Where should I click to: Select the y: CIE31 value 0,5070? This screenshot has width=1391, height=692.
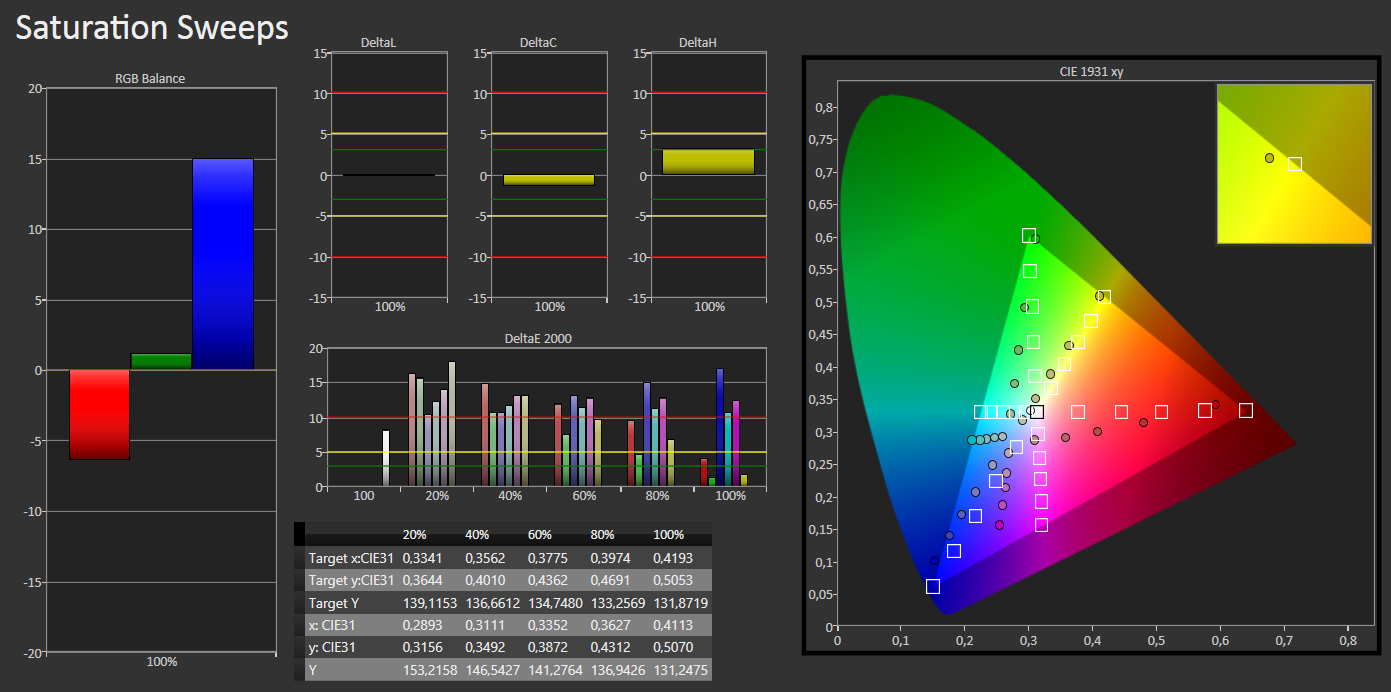[x=671, y=648]
